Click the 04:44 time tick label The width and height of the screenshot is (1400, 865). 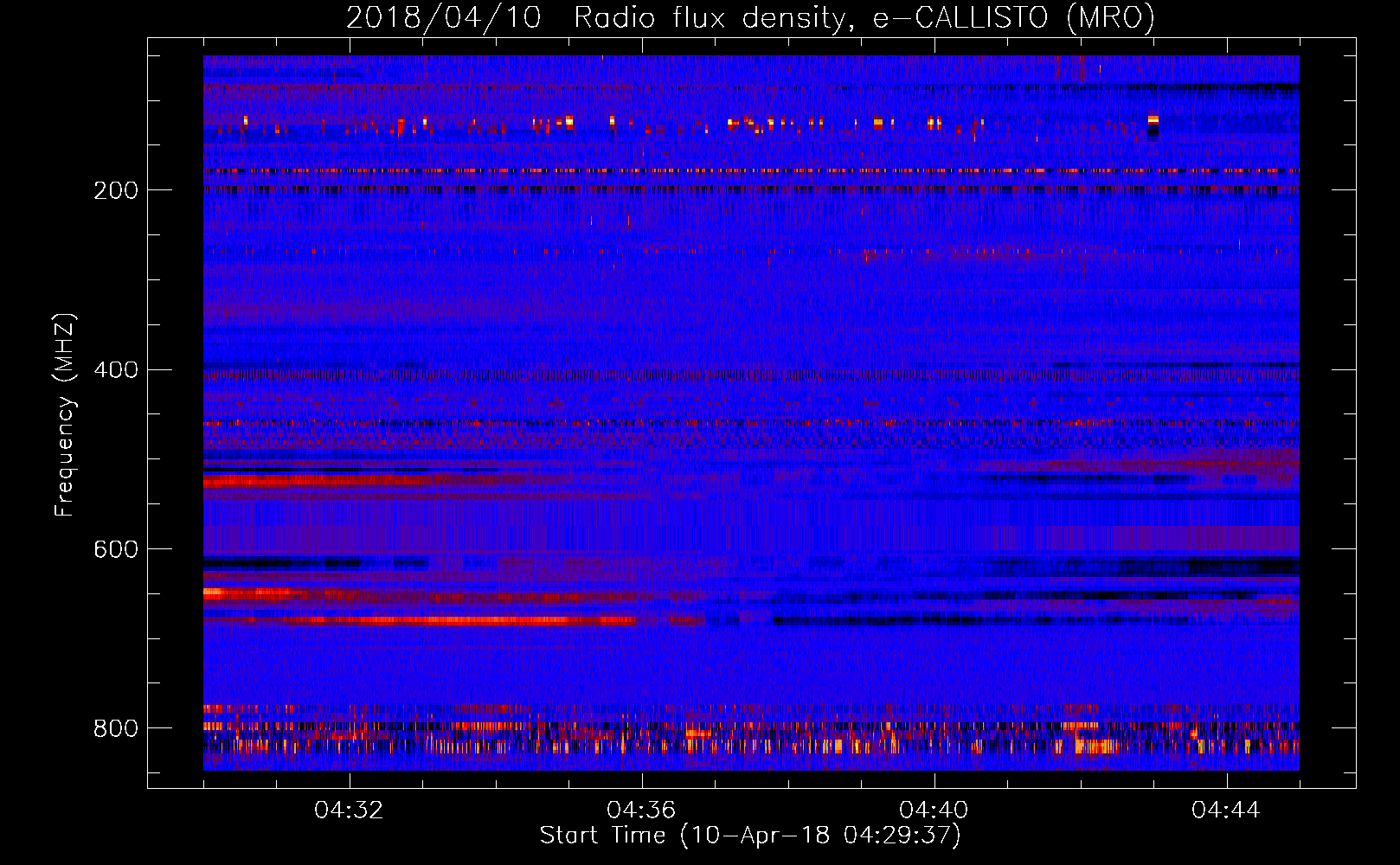point(1226,811)
